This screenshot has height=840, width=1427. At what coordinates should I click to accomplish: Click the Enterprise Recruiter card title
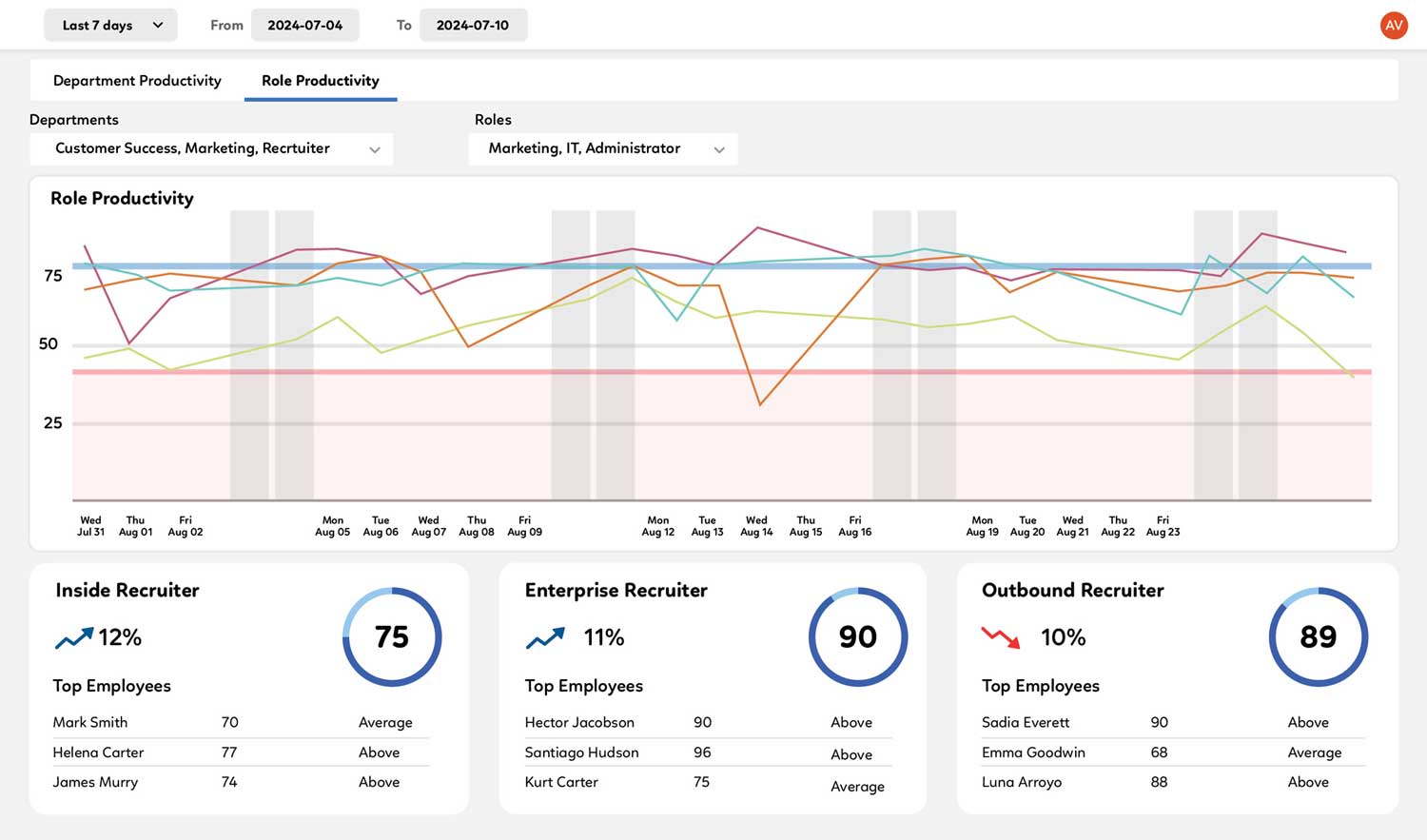pos(616,591)
